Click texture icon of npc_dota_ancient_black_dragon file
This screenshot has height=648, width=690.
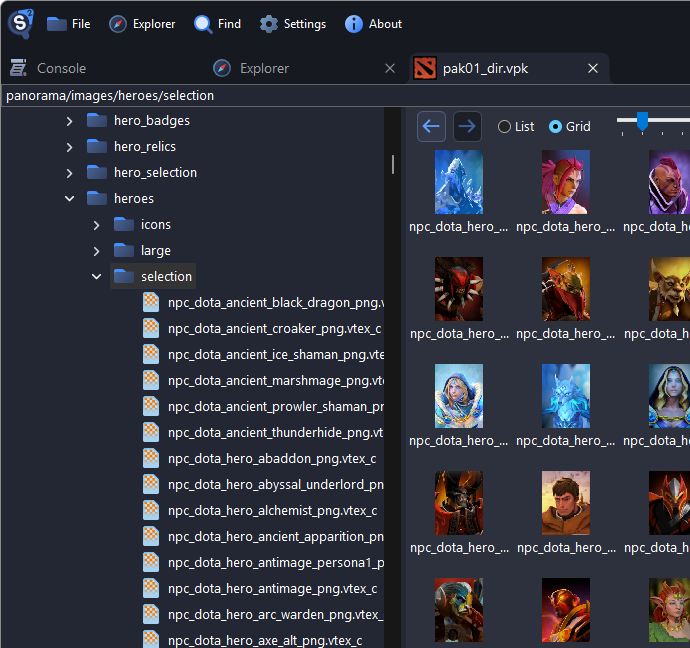click(151, 302)
